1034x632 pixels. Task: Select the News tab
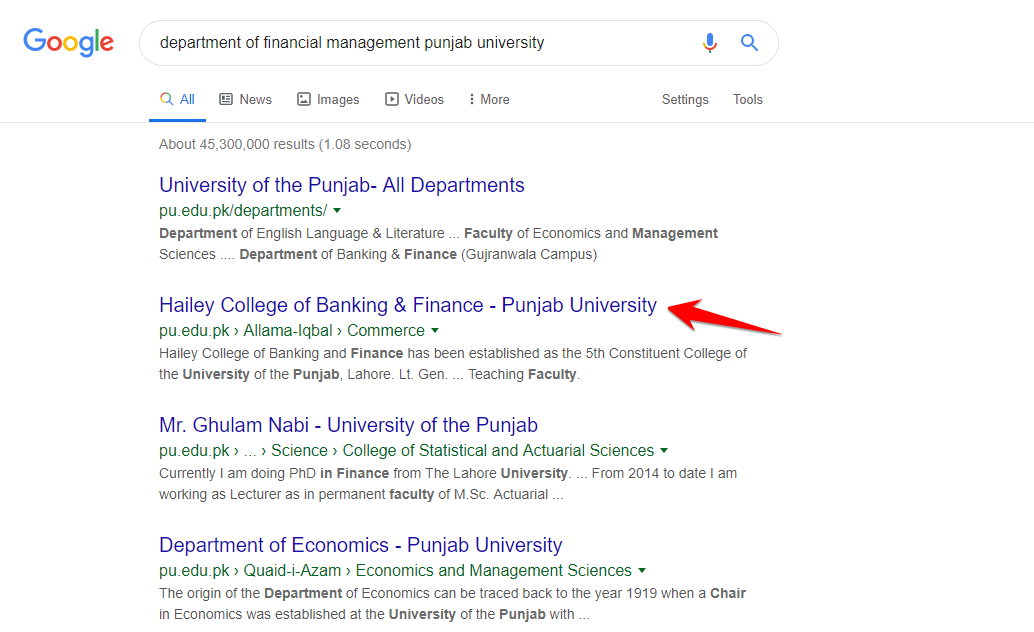245,100
